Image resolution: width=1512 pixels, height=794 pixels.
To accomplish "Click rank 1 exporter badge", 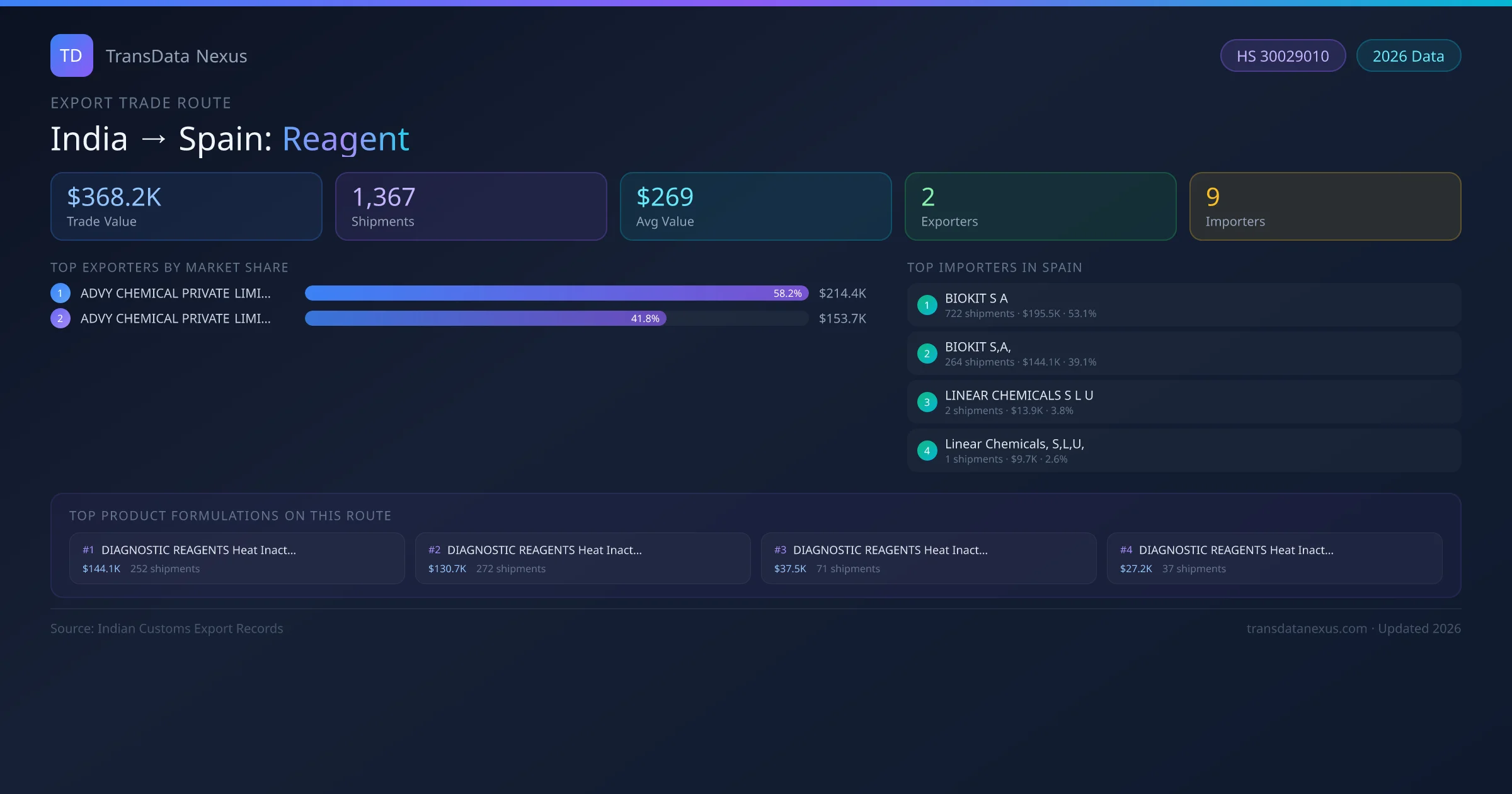I will (60, 293).
